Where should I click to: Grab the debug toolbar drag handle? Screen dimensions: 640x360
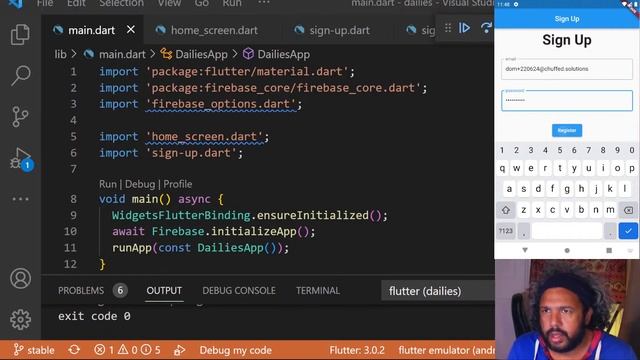(448, 28)
